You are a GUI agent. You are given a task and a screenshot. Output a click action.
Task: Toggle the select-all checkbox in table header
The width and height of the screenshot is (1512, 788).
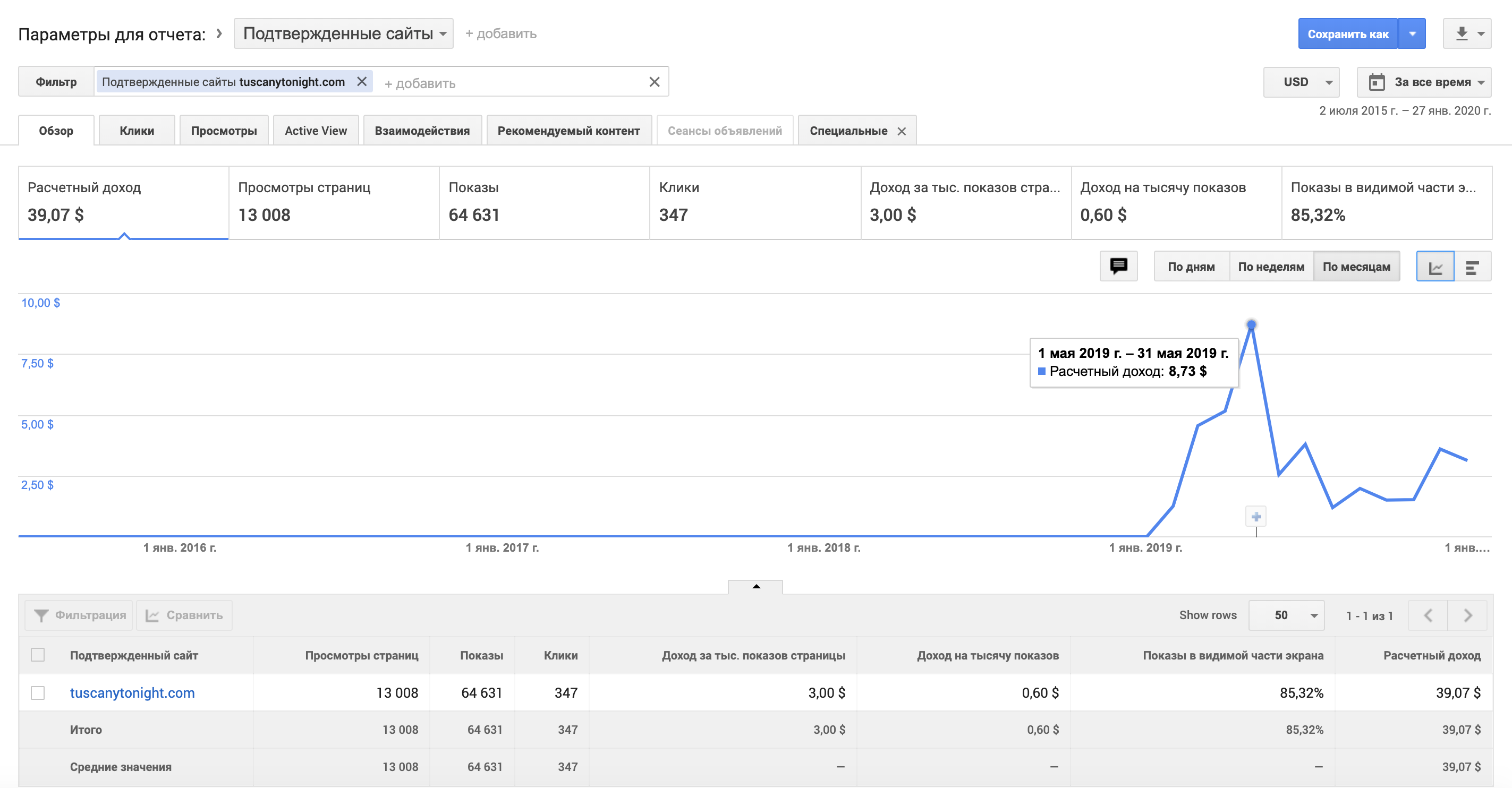(38, 655)
